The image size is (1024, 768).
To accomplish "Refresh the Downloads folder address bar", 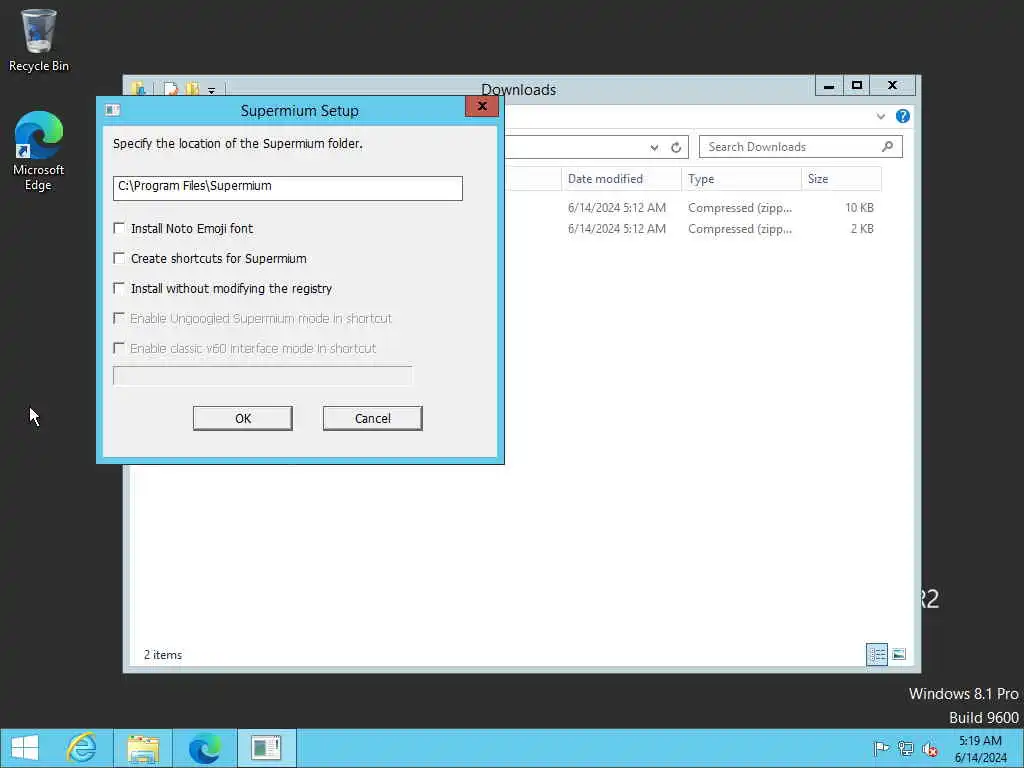I will pyautogui.click(x=676, y=148).
